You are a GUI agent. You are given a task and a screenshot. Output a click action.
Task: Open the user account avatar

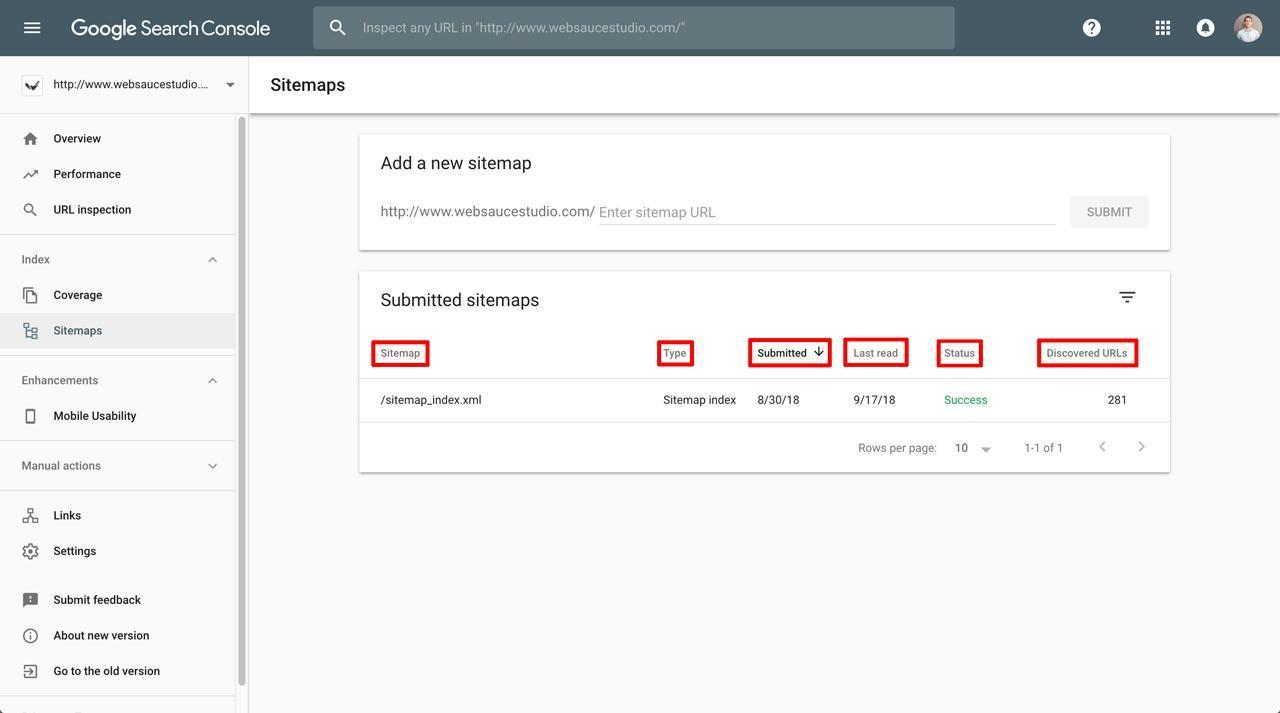1248,28
